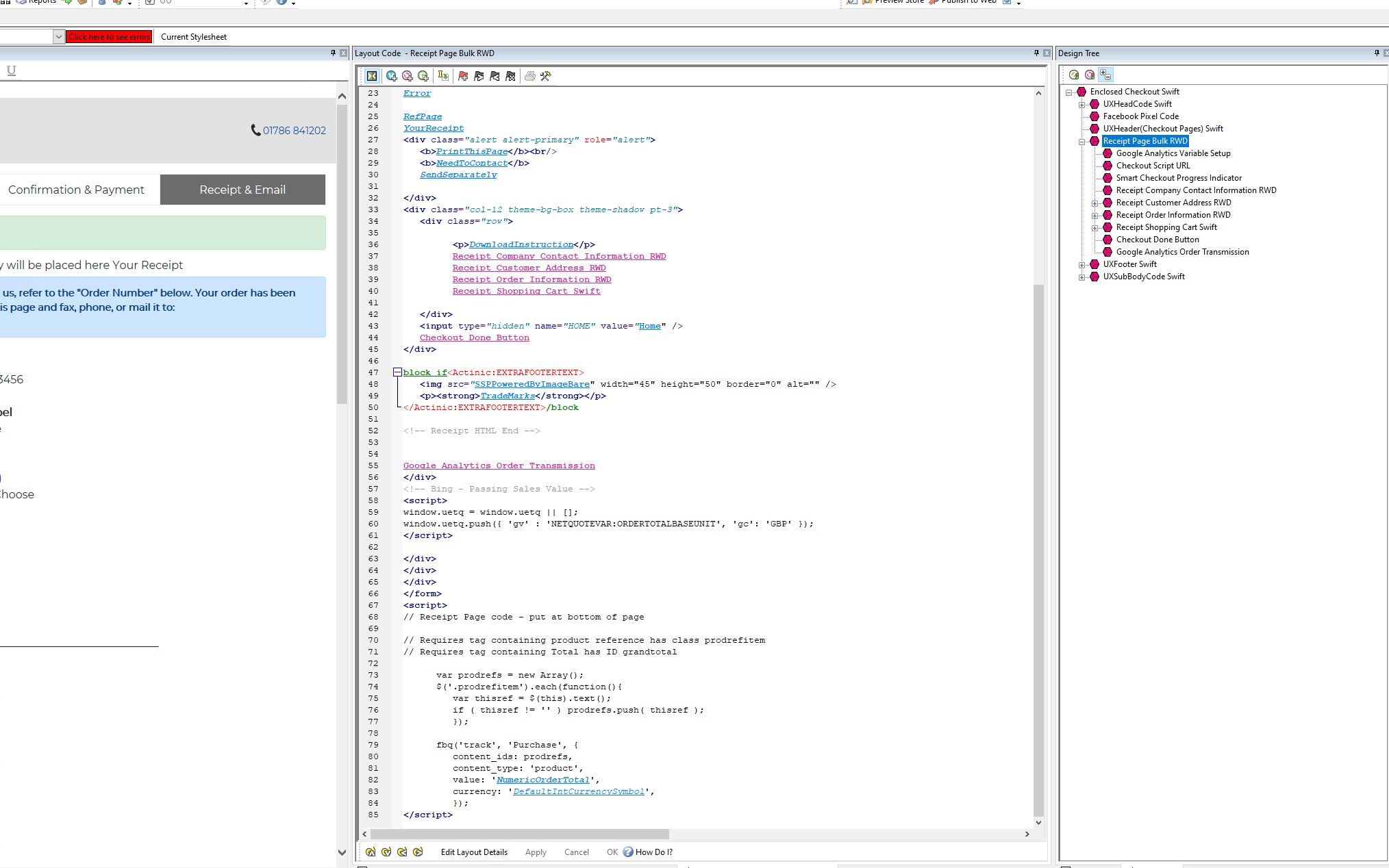Go to previous bookmark flag icon

pyautogui.click(x=495, y=76)
